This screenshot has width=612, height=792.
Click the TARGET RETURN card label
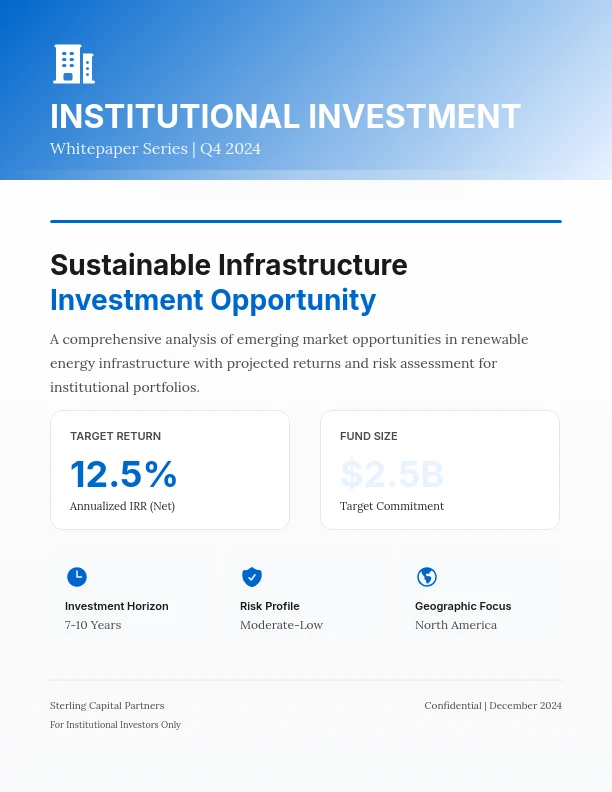tap(115, 436)
